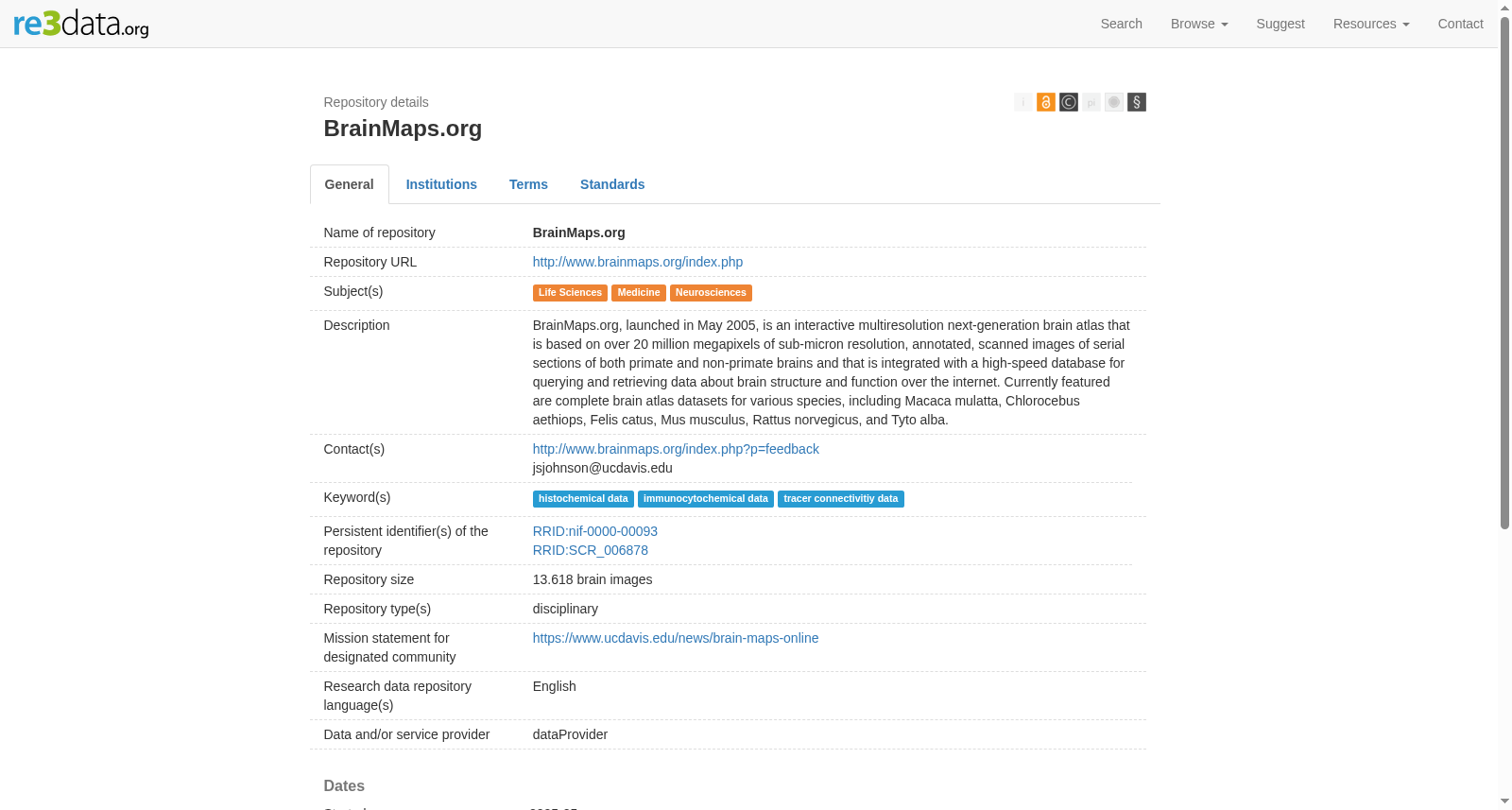
Task: Click the Neurosciences subject tag
Action: (711, 293)
